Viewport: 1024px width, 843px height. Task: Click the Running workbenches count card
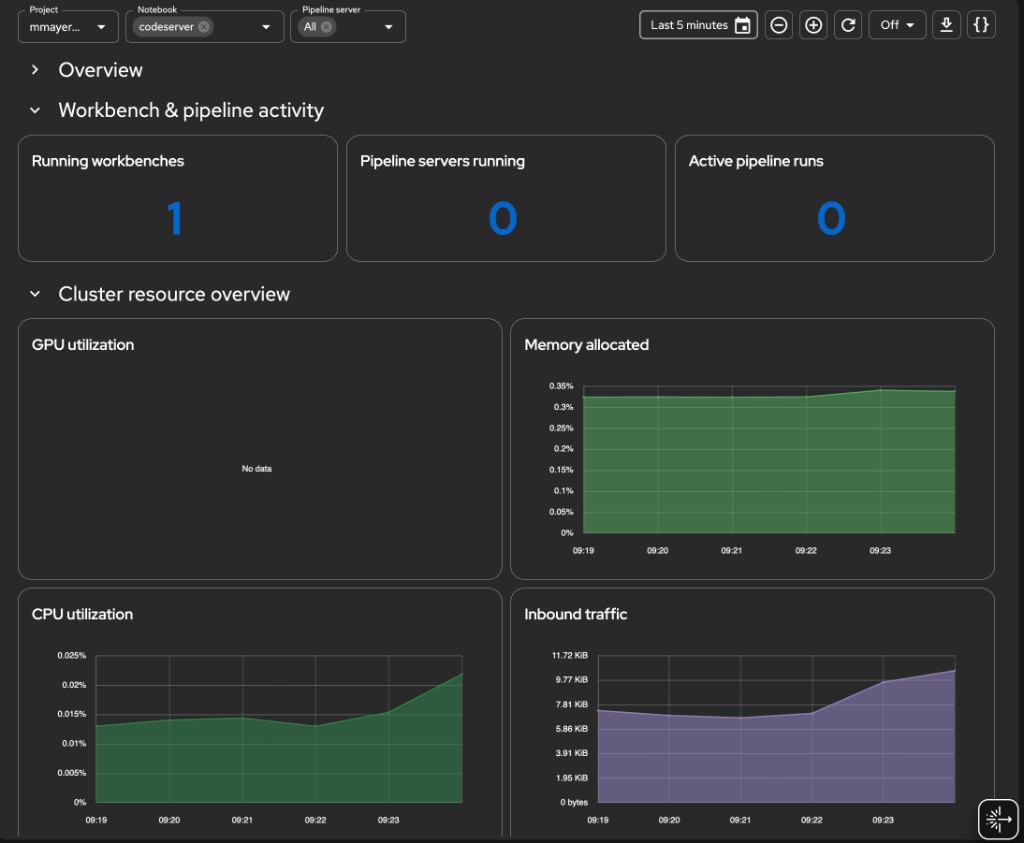tap(177, 198)
